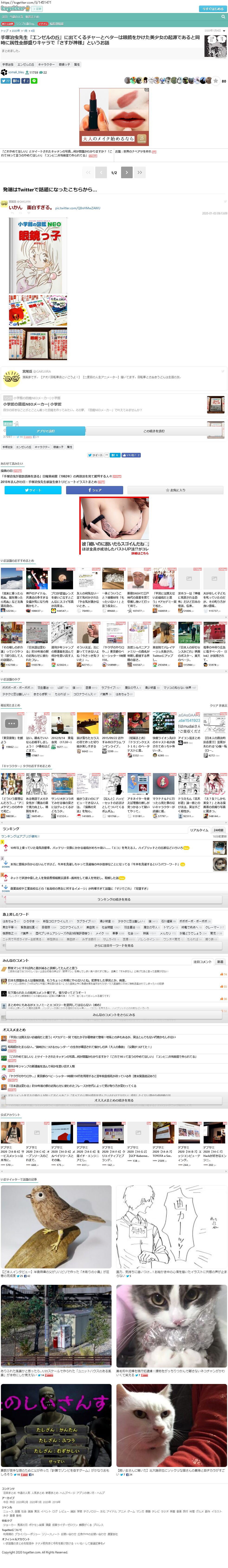Jump to the last page with double-right arrows
The height and width of the screenshot is (1568, 228).
[140, 172]
